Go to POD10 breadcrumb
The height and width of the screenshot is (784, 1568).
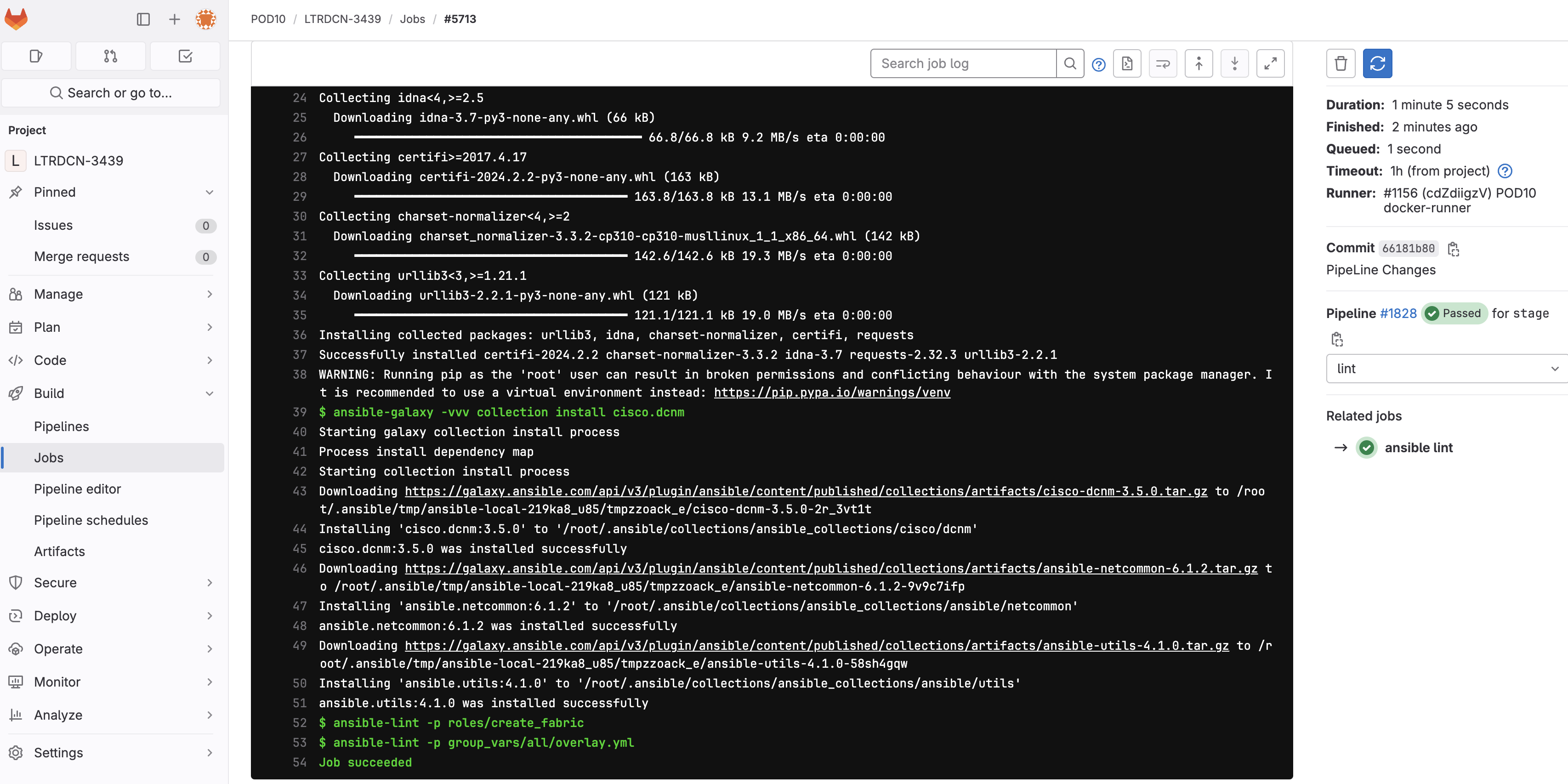point(268,19)
